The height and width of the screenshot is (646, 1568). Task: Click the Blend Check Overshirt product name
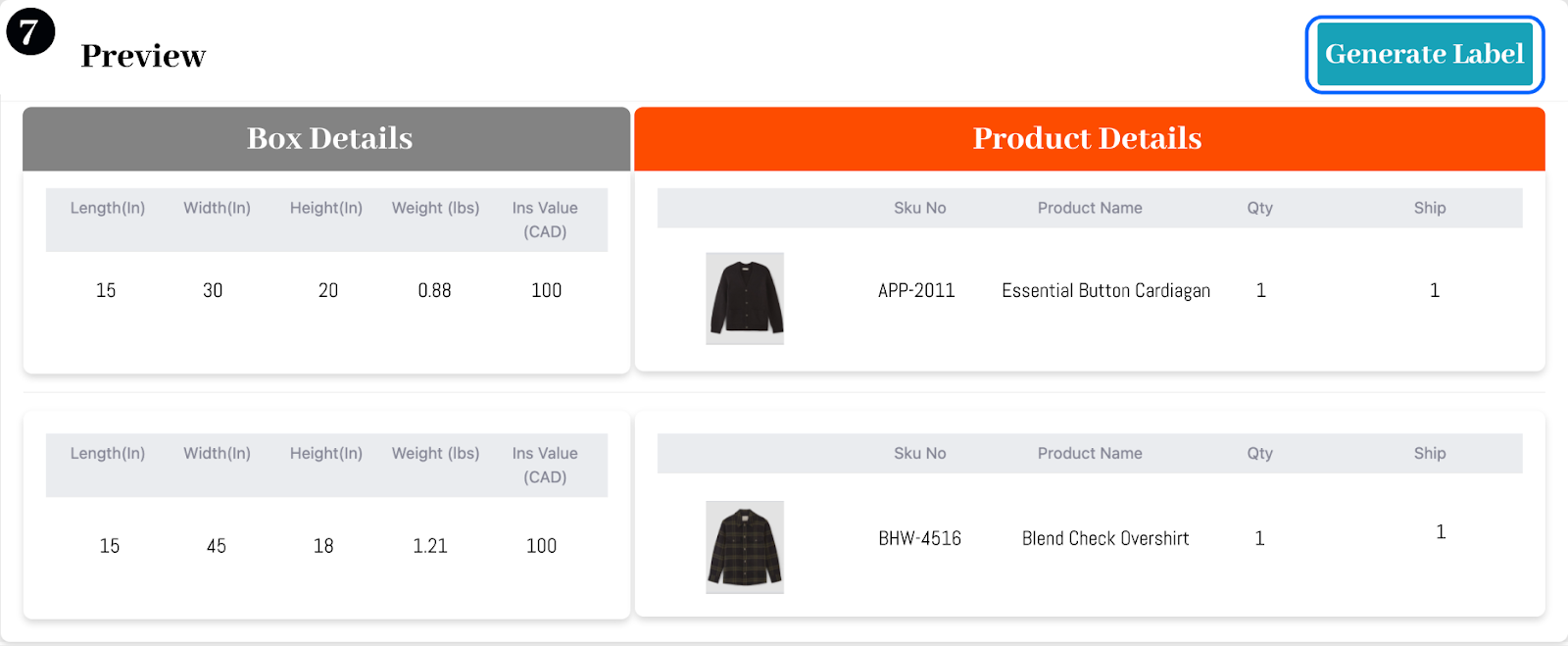1105,538
